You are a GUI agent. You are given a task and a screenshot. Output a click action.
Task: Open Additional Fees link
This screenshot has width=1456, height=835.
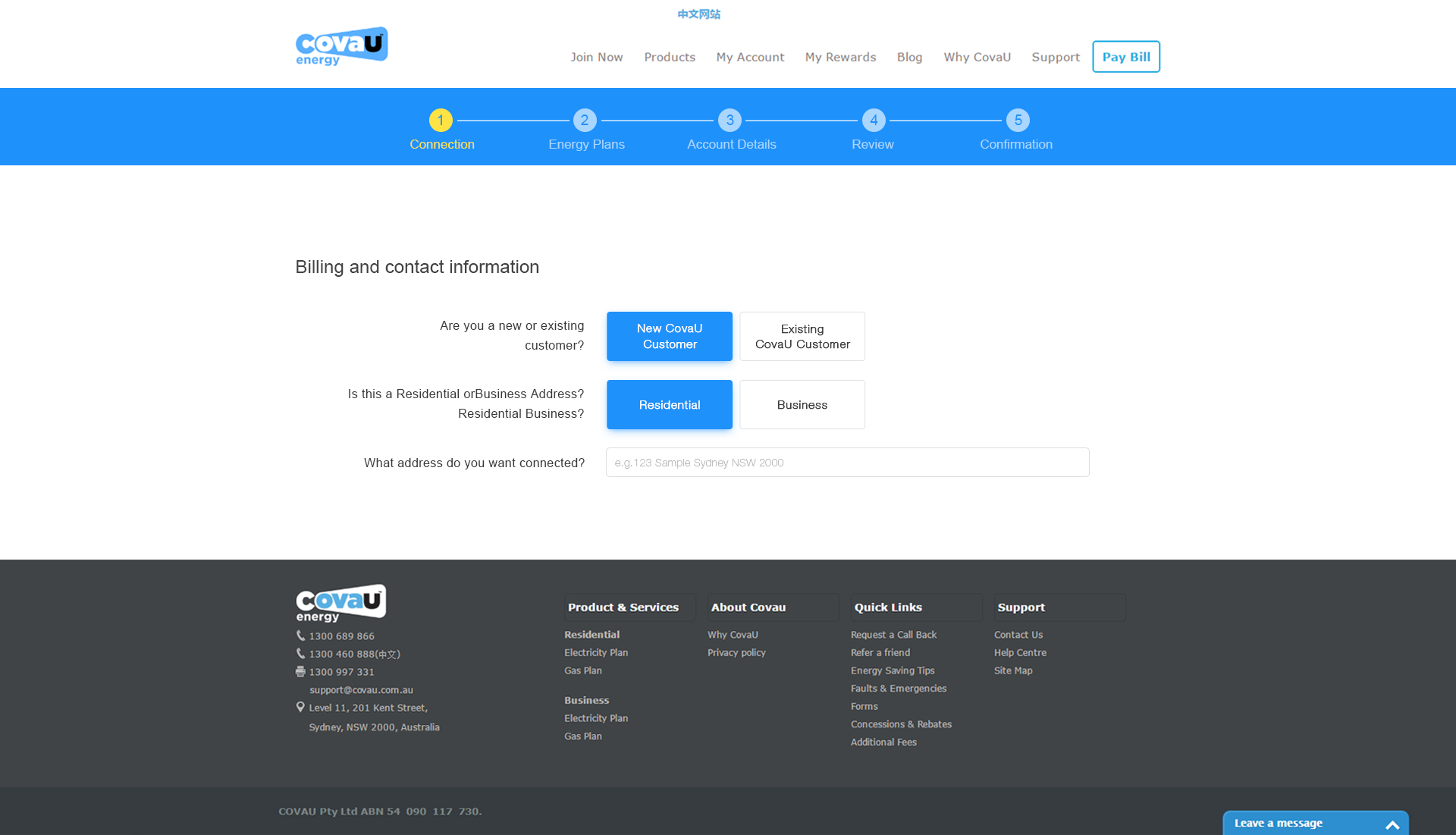[x=883, y=742]
